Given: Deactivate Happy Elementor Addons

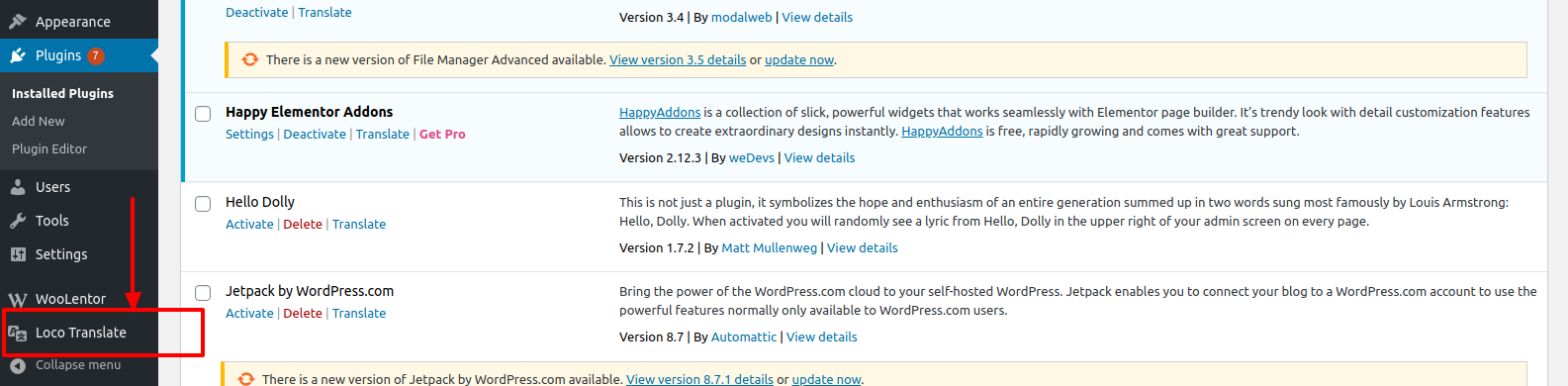Looking at the screenshot, I should [315, 134].
